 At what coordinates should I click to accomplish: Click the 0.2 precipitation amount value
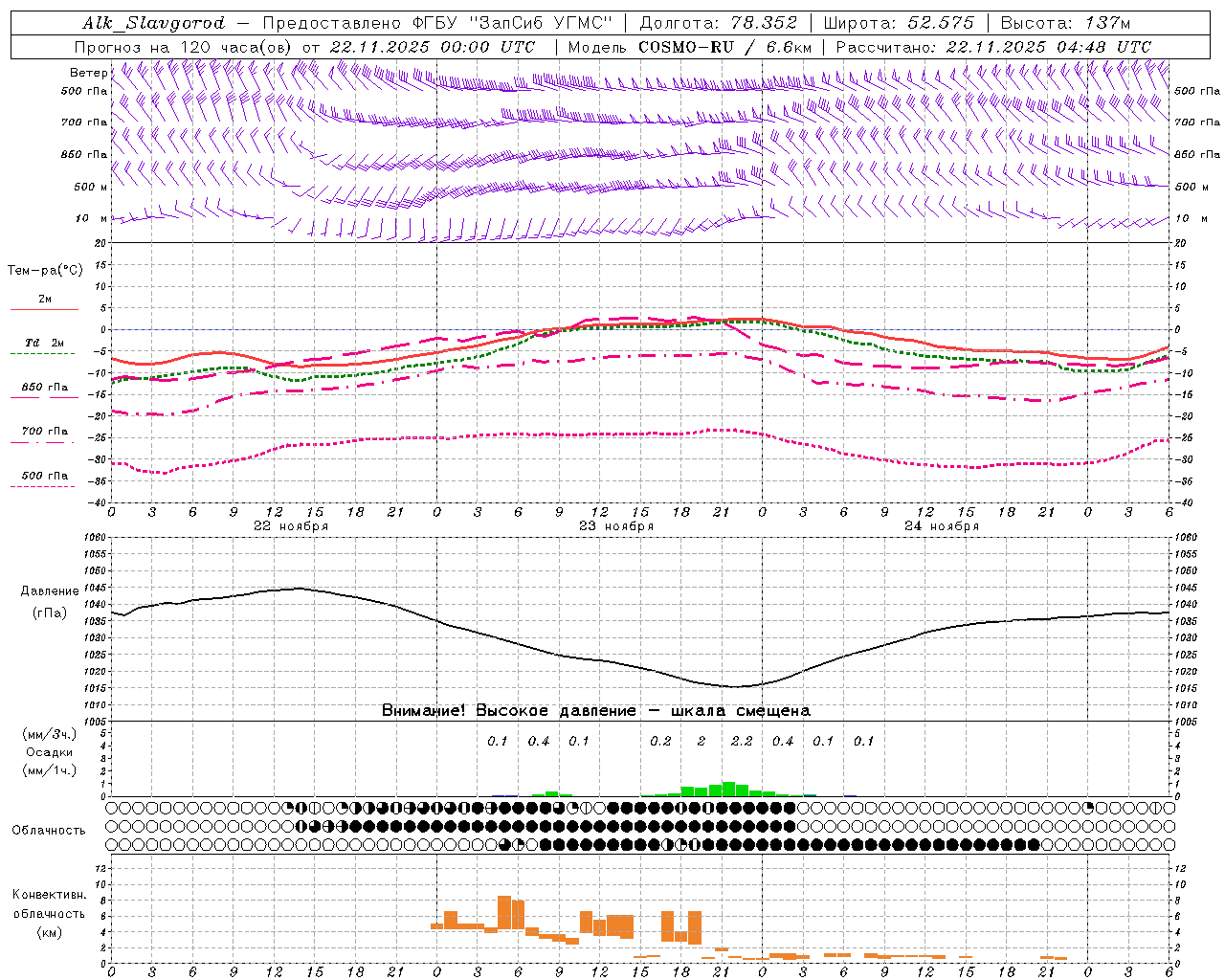click(x=660, y=742)
